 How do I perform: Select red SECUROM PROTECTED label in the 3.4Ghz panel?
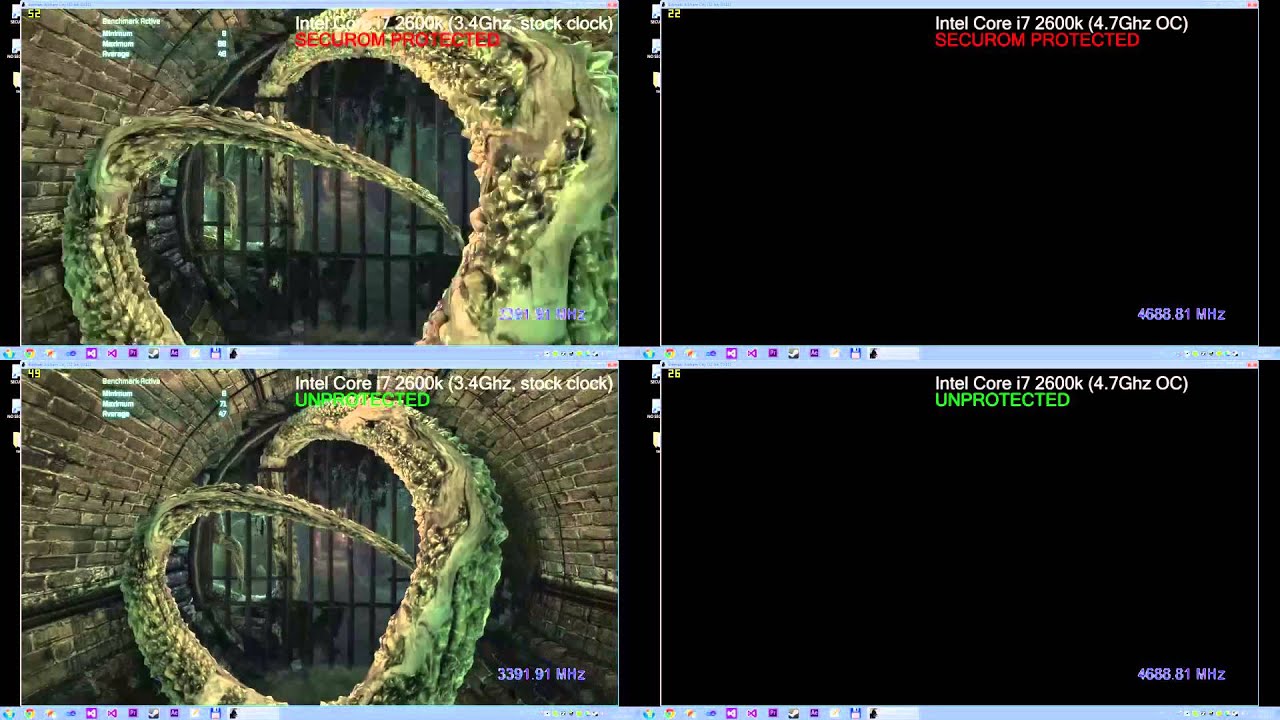(397, 40)
